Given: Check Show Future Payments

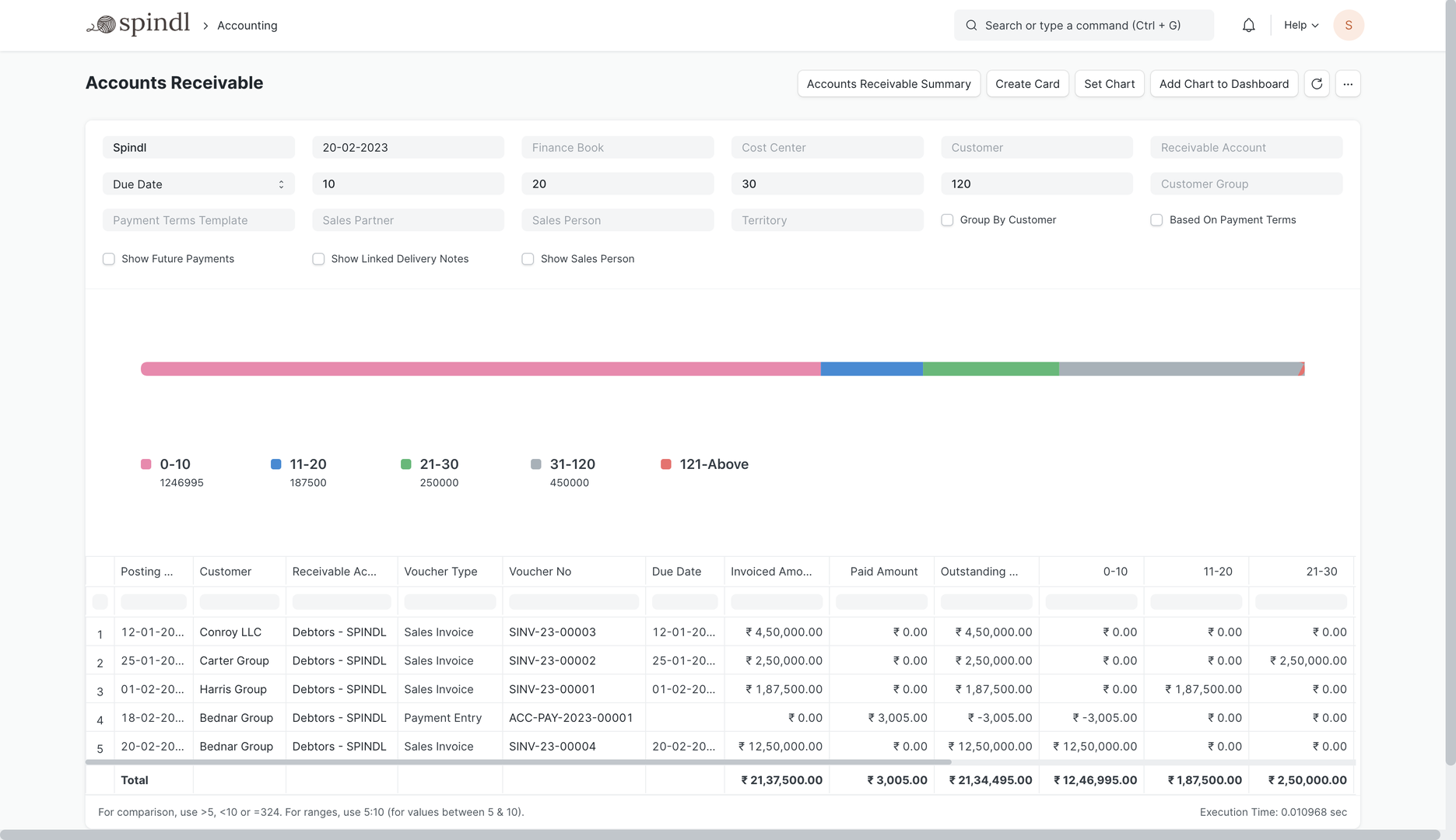Looking at the screenshot, I should (x=109, y=259).
